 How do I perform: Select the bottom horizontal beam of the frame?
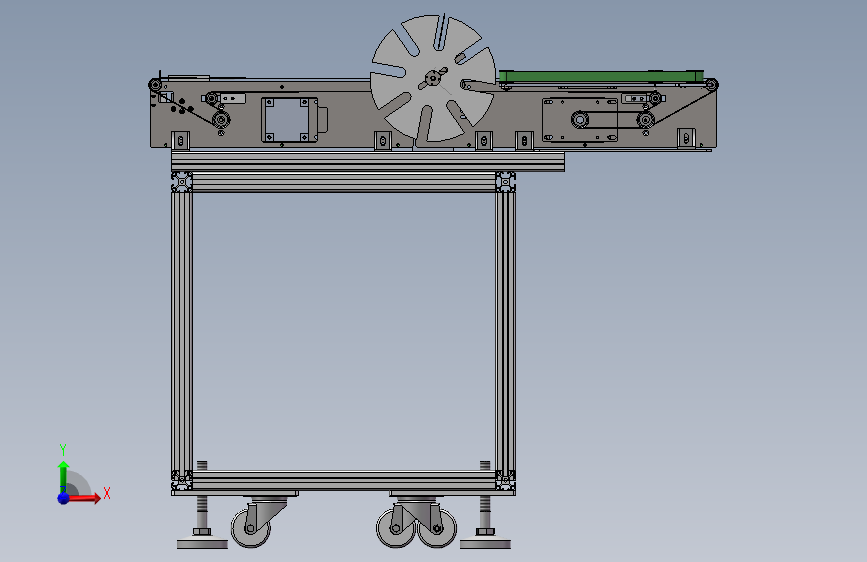click(x=343, y=480)
